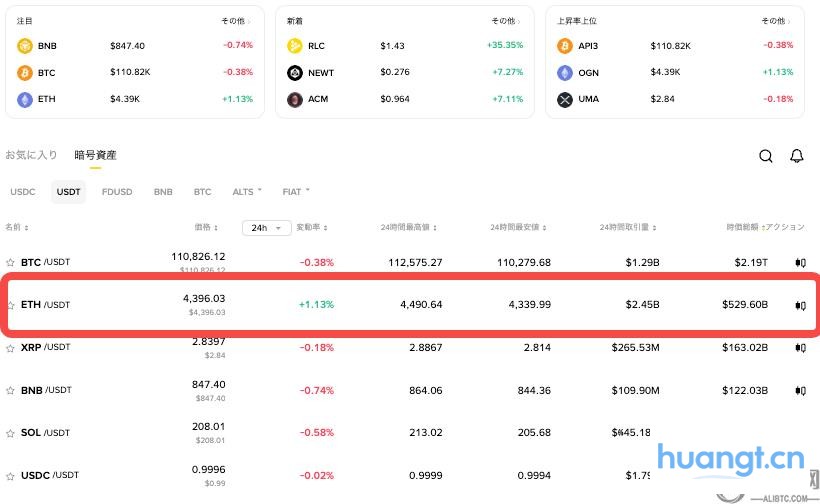
Task: Open the ETH/USDT trading chart icon
Action: 800,305
